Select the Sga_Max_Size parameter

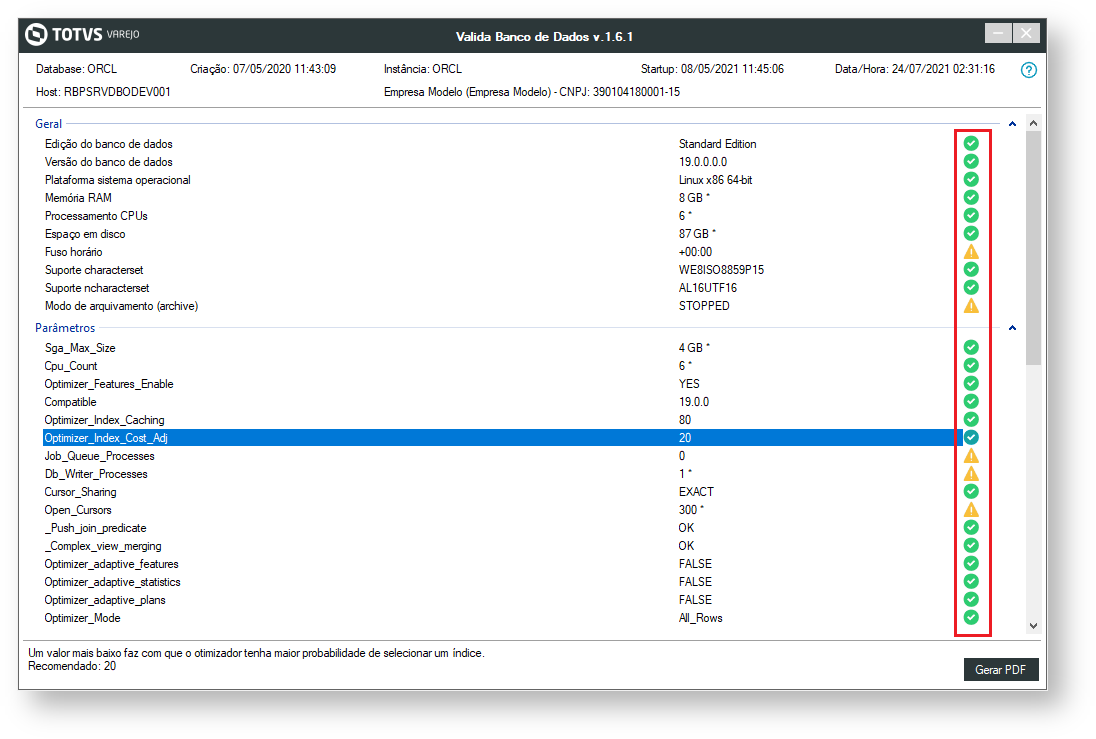[503, 347]
